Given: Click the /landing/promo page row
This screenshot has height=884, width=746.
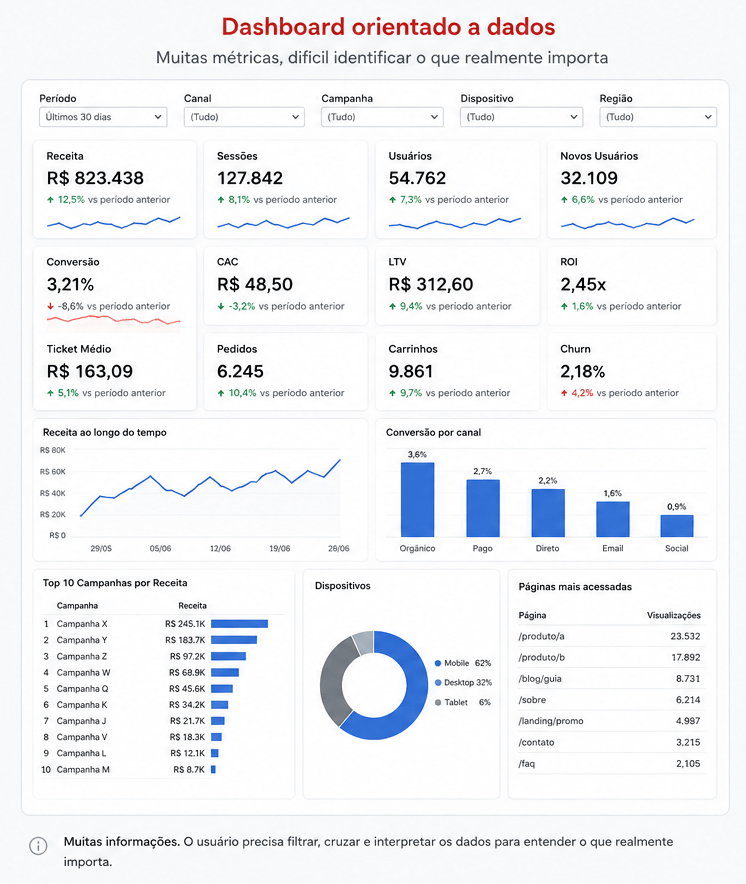Looking at the screenshot, I should [x=610, y=721].
